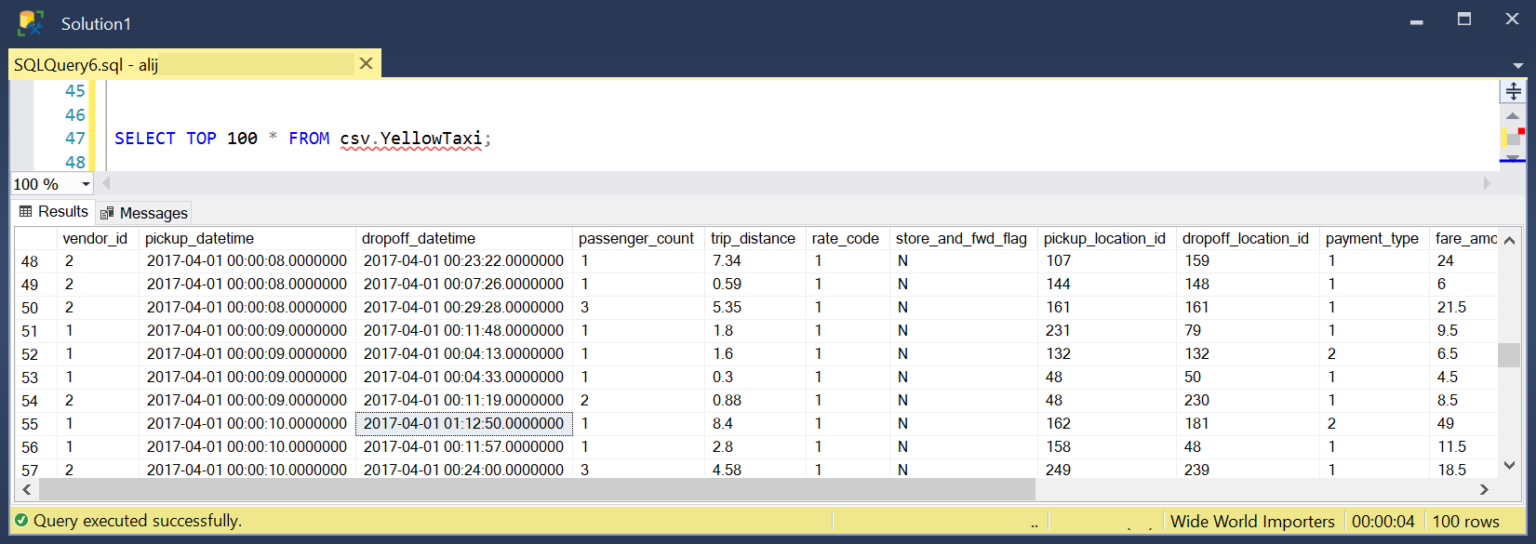Click the results vertical scrollbar thumb

click(1509, 355)
